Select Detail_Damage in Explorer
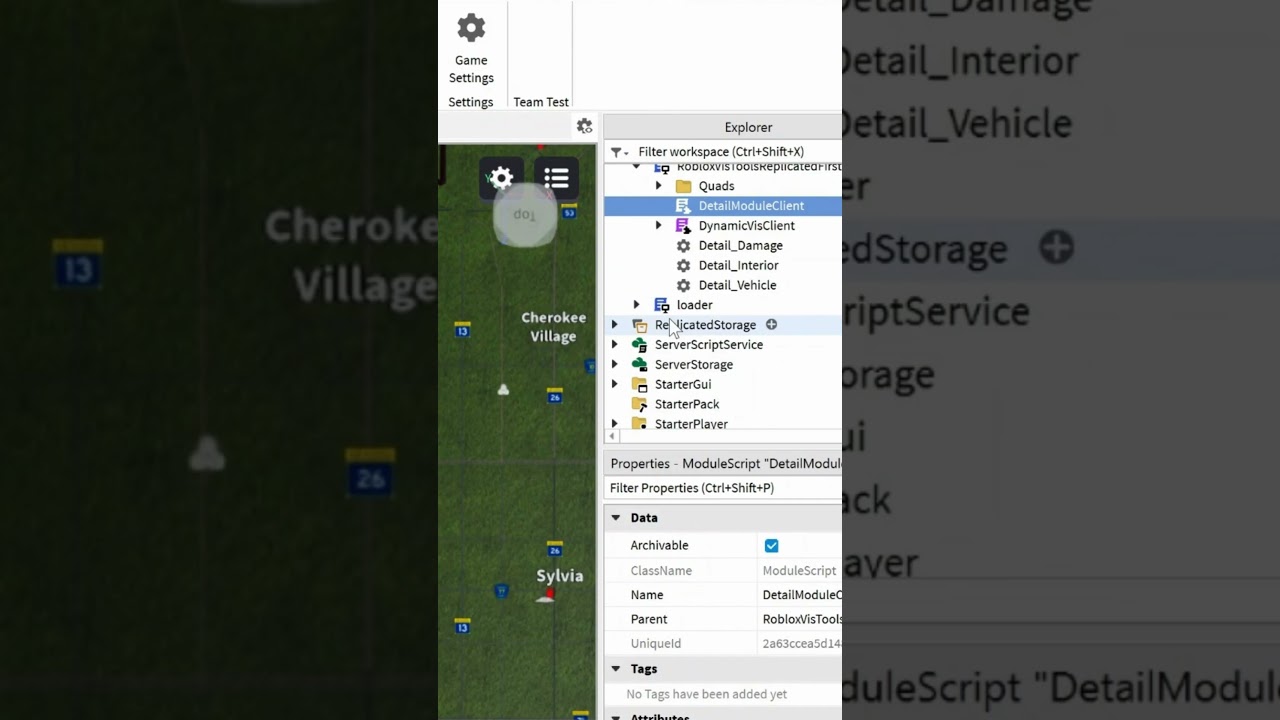Viewport: 1280px width, 720px height. click(740, 245)
